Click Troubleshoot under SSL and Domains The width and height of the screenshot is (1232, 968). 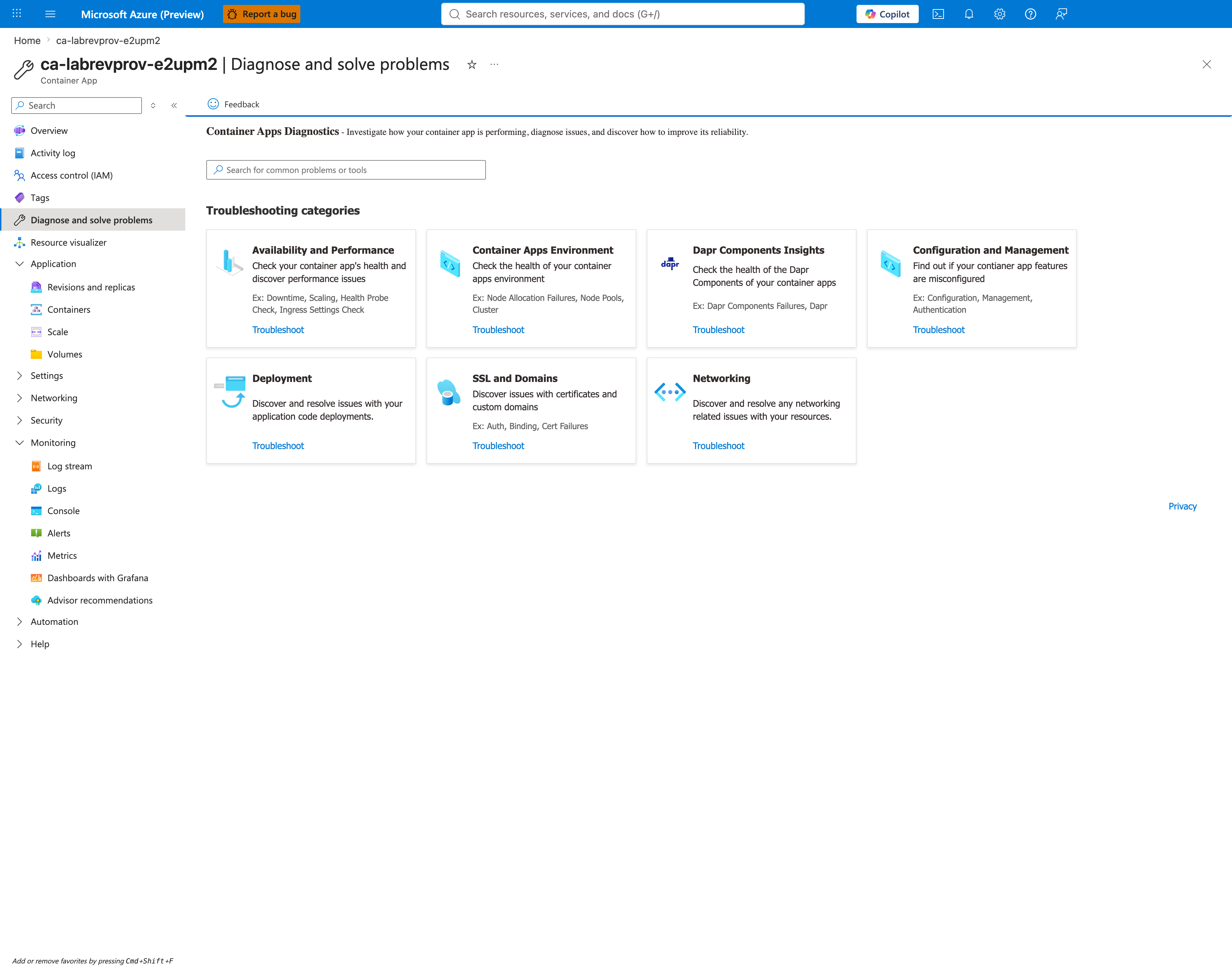pyautogui.click(x=498, y=446)
